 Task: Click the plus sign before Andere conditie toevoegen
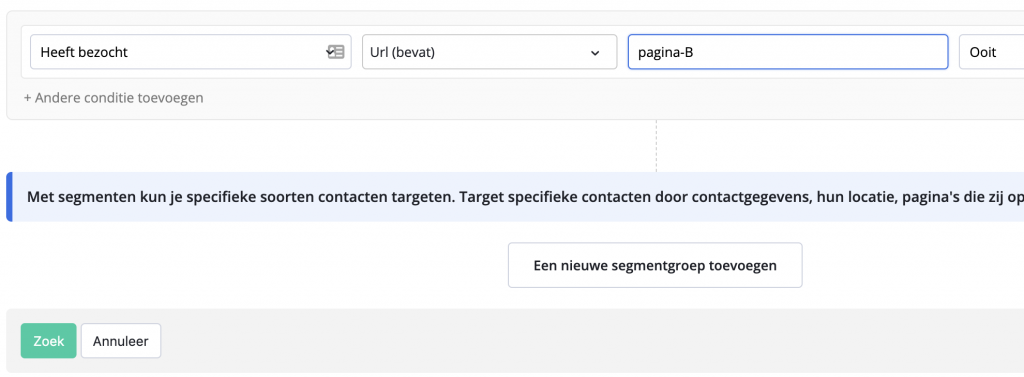click(x=27, y=98)
